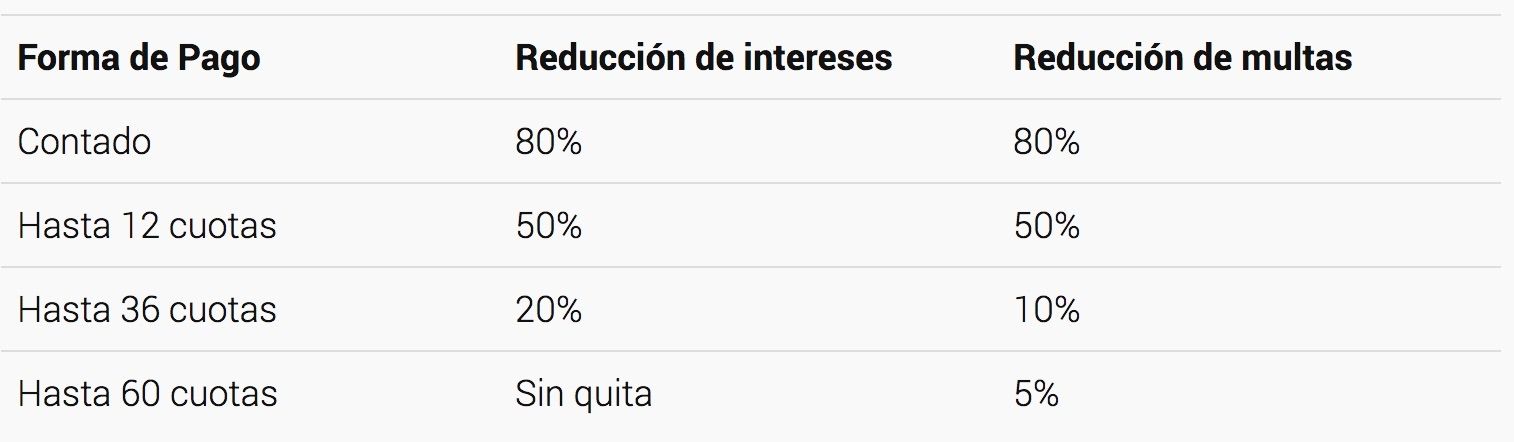Click the Sin quita cell

tap(583, 394)
